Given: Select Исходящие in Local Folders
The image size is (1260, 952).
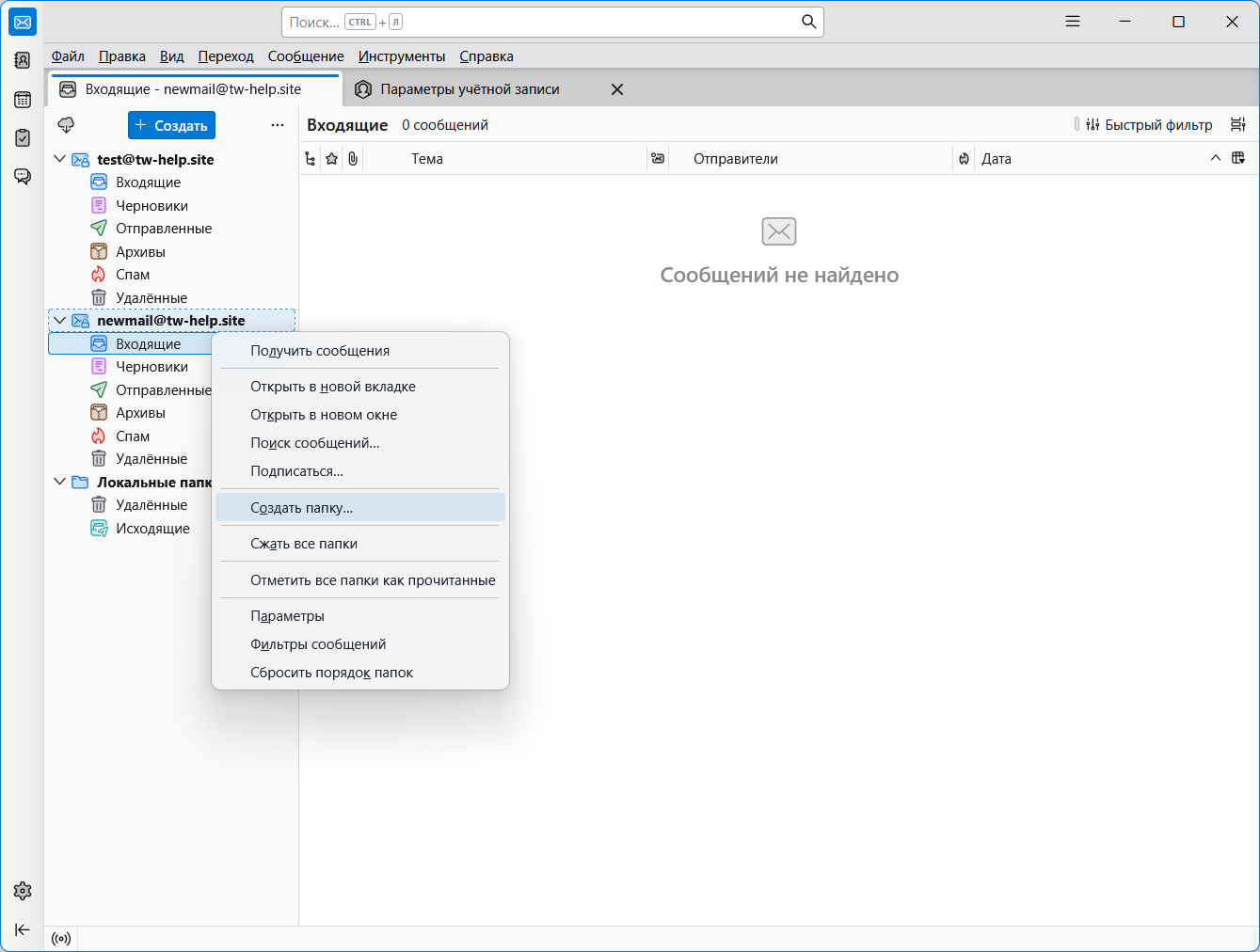Looking at the screenshot, I should point(132,529).
